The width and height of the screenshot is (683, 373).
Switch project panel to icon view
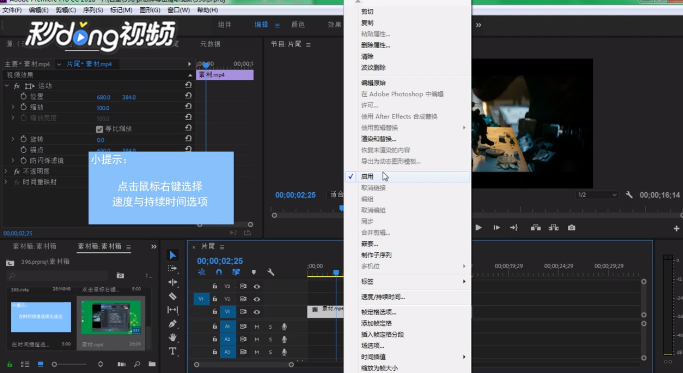click(x=41, y=364)
